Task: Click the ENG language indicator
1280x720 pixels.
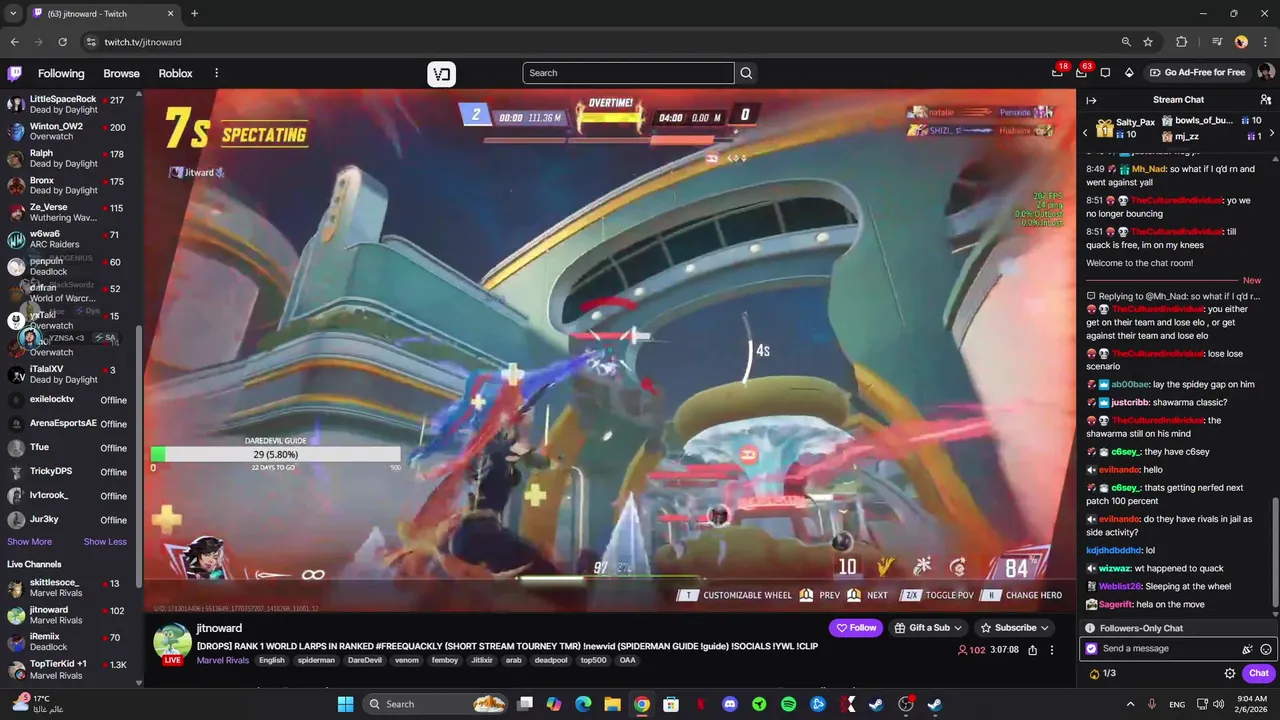Action: tap(1177, 704)
